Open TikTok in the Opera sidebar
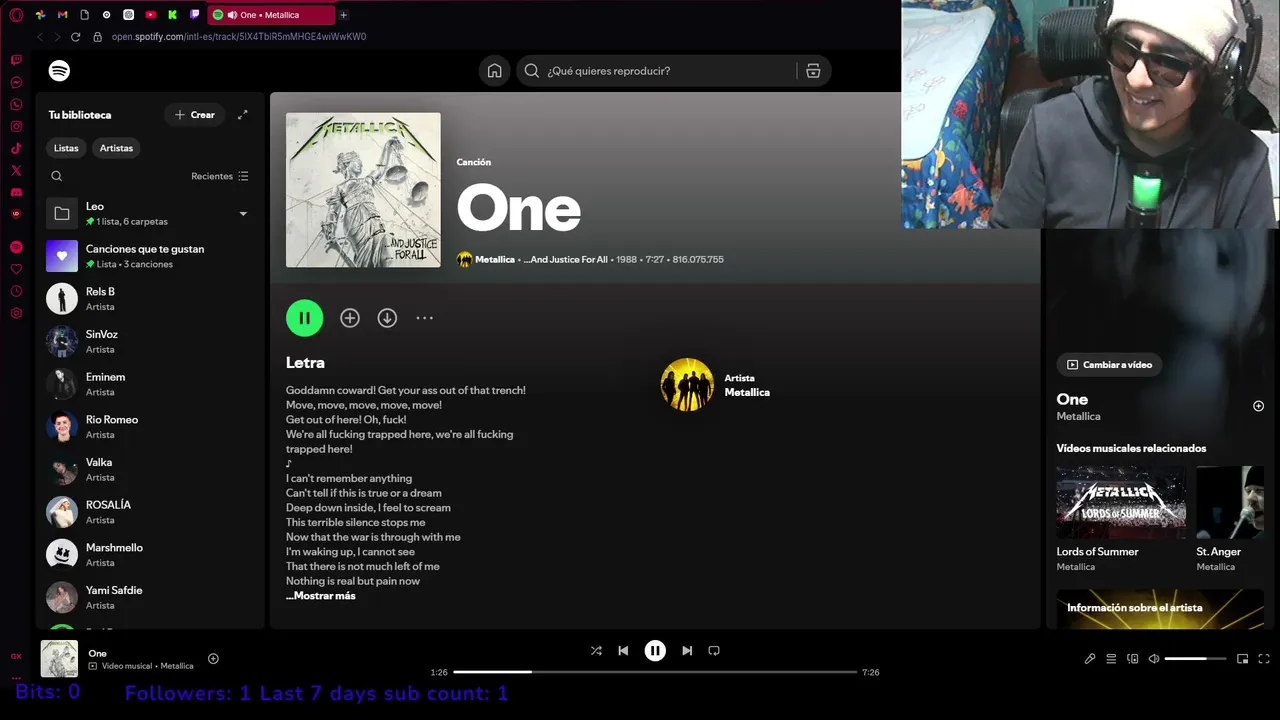The width and height of the screenshot is (1280, 720). pyautogui.click(x=16, y=148)
